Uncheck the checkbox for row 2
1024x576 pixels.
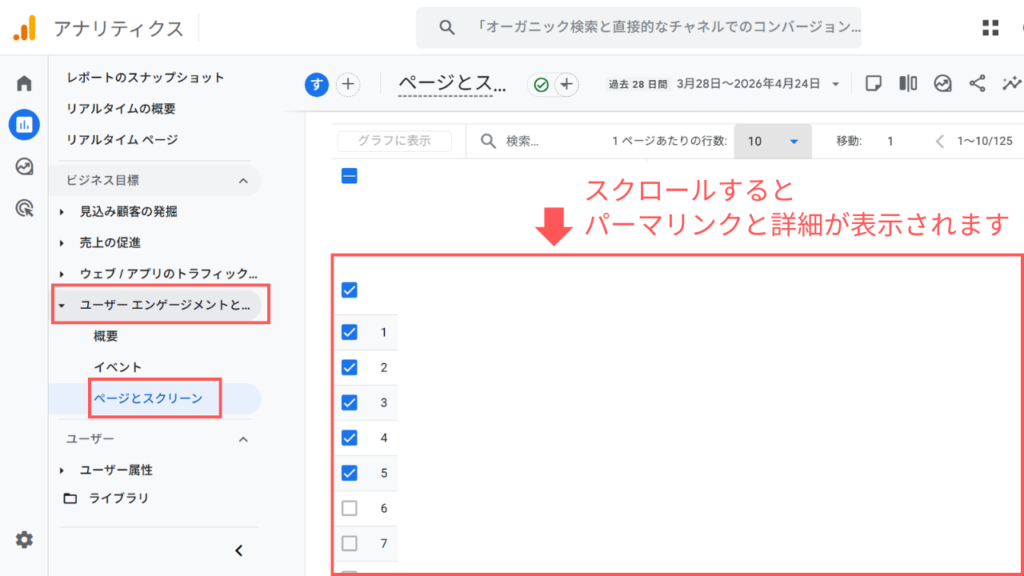(349, 367)
